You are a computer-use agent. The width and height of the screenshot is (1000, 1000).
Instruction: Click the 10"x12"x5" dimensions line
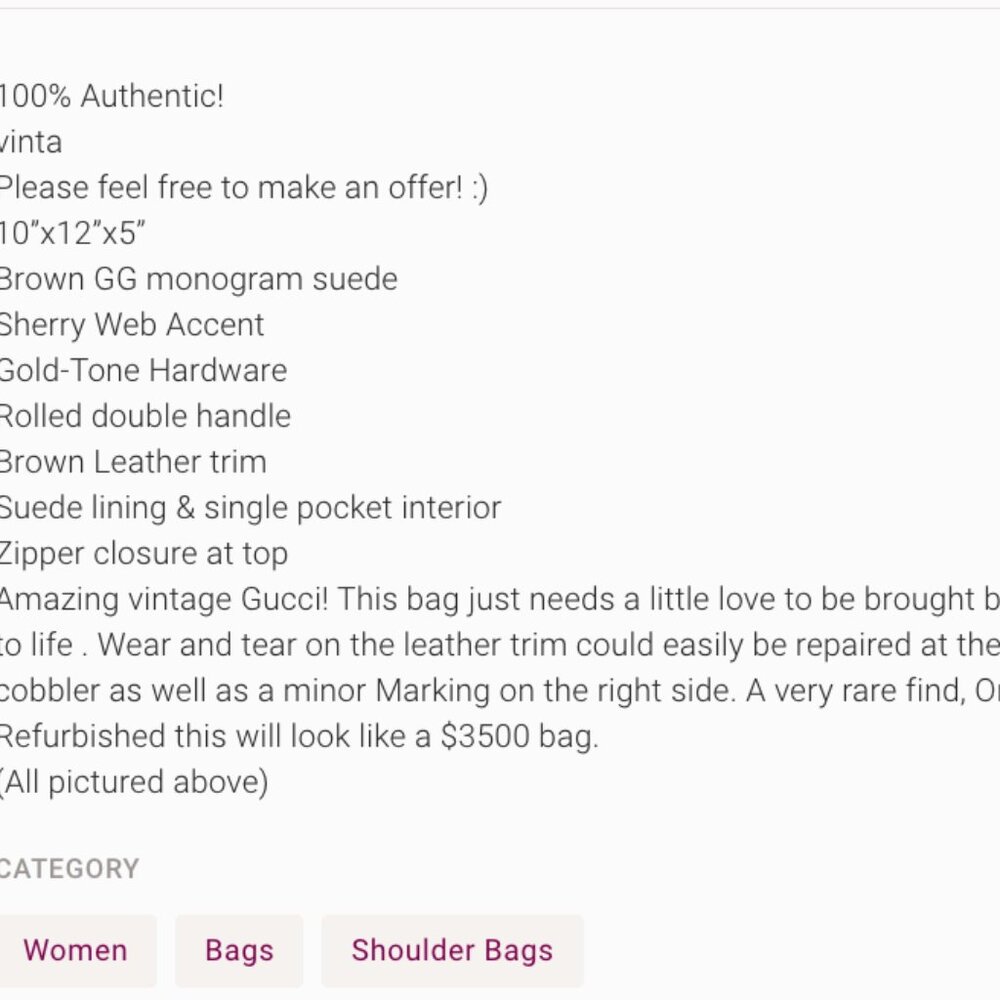72,233
